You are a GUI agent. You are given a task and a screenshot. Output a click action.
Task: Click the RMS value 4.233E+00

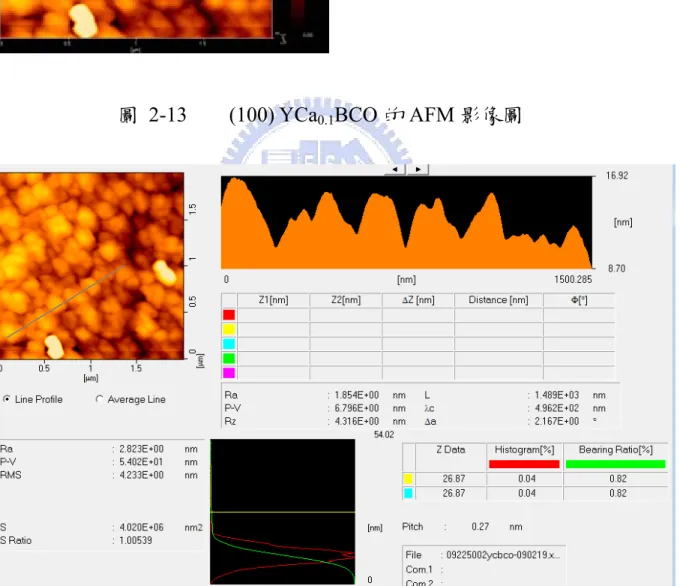pyautogui.click(x=141, y=475)
